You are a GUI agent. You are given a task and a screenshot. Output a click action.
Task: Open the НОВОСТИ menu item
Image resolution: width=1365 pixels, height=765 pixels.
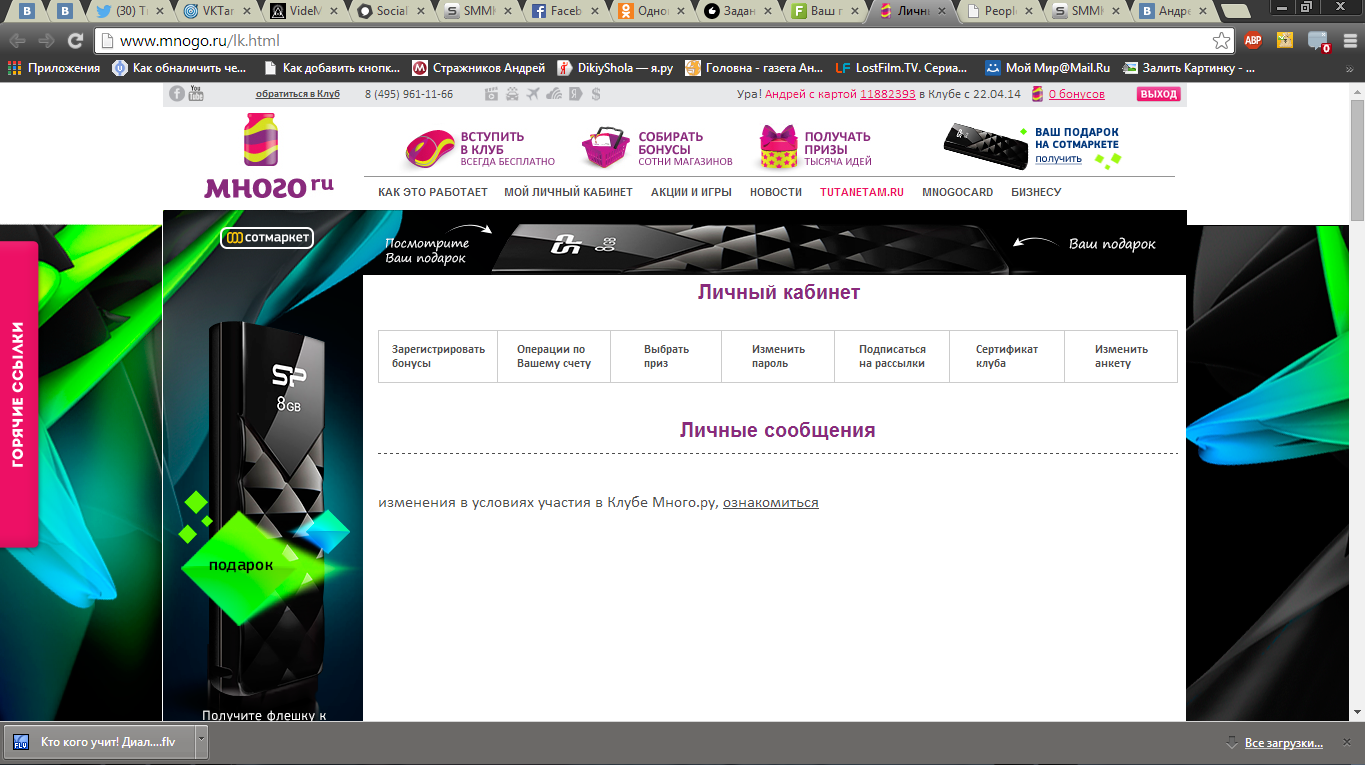pos(776,192)
